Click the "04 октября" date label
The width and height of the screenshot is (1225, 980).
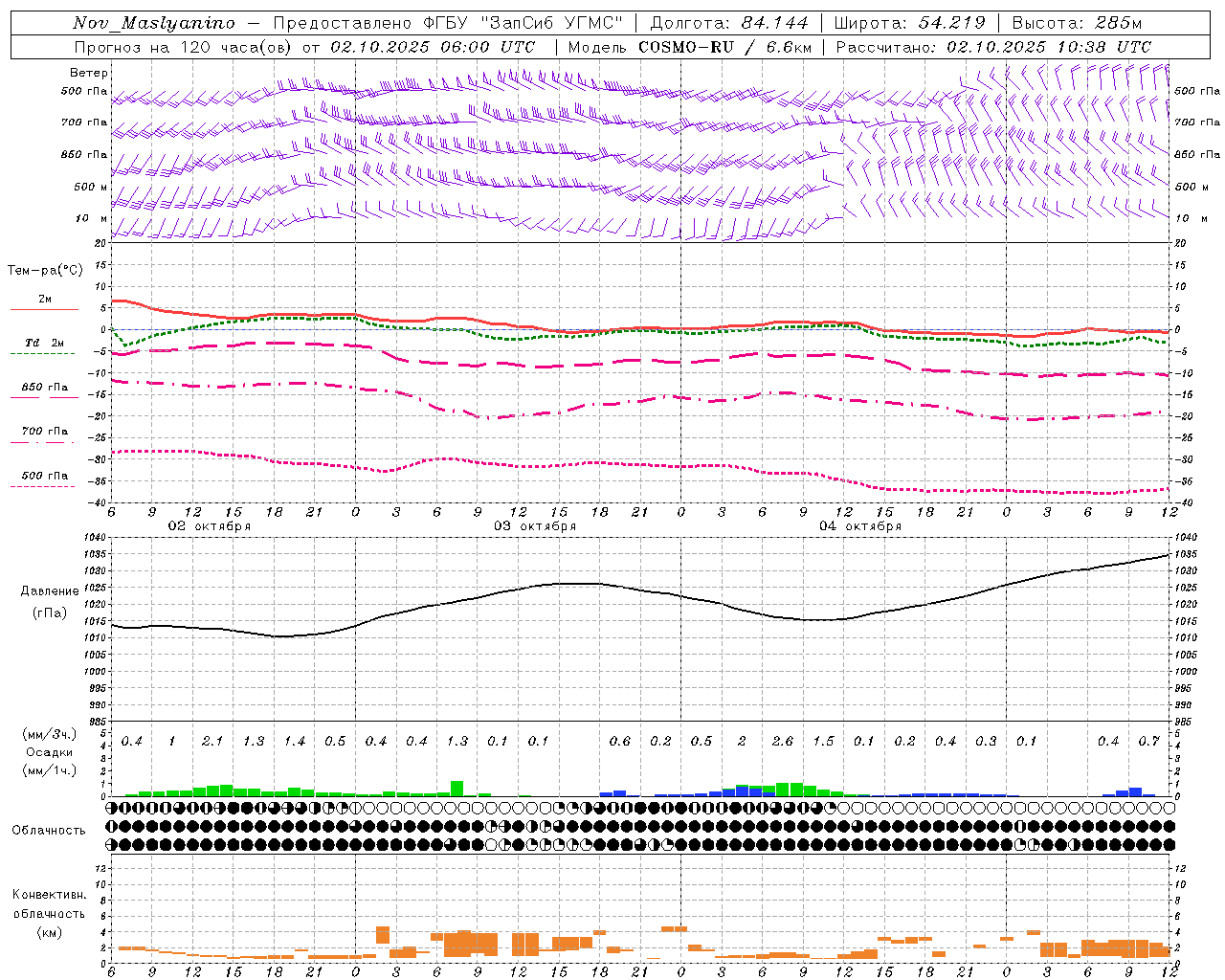[860, 526]
